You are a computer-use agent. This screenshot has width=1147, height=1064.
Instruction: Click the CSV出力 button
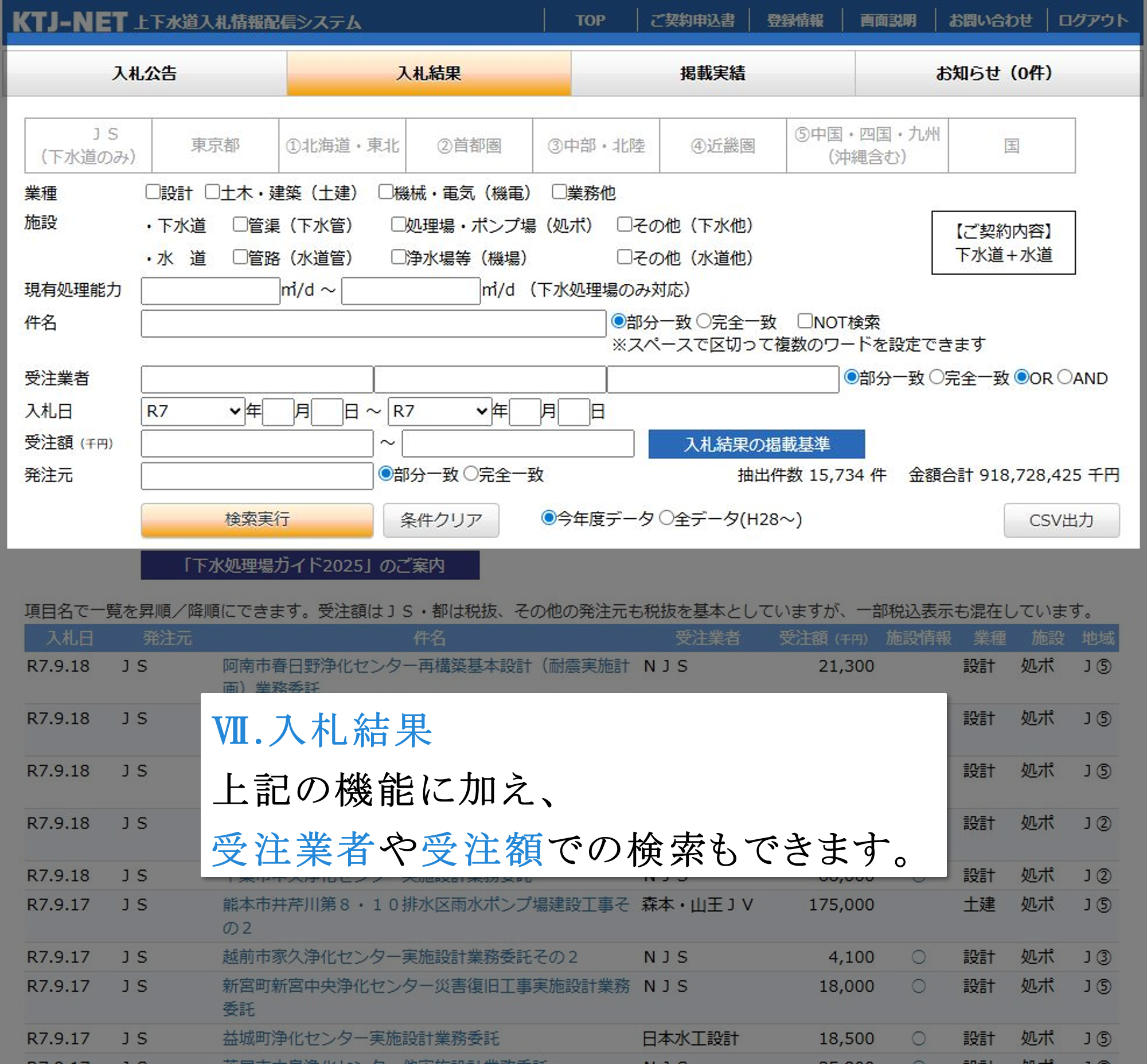1061,520
